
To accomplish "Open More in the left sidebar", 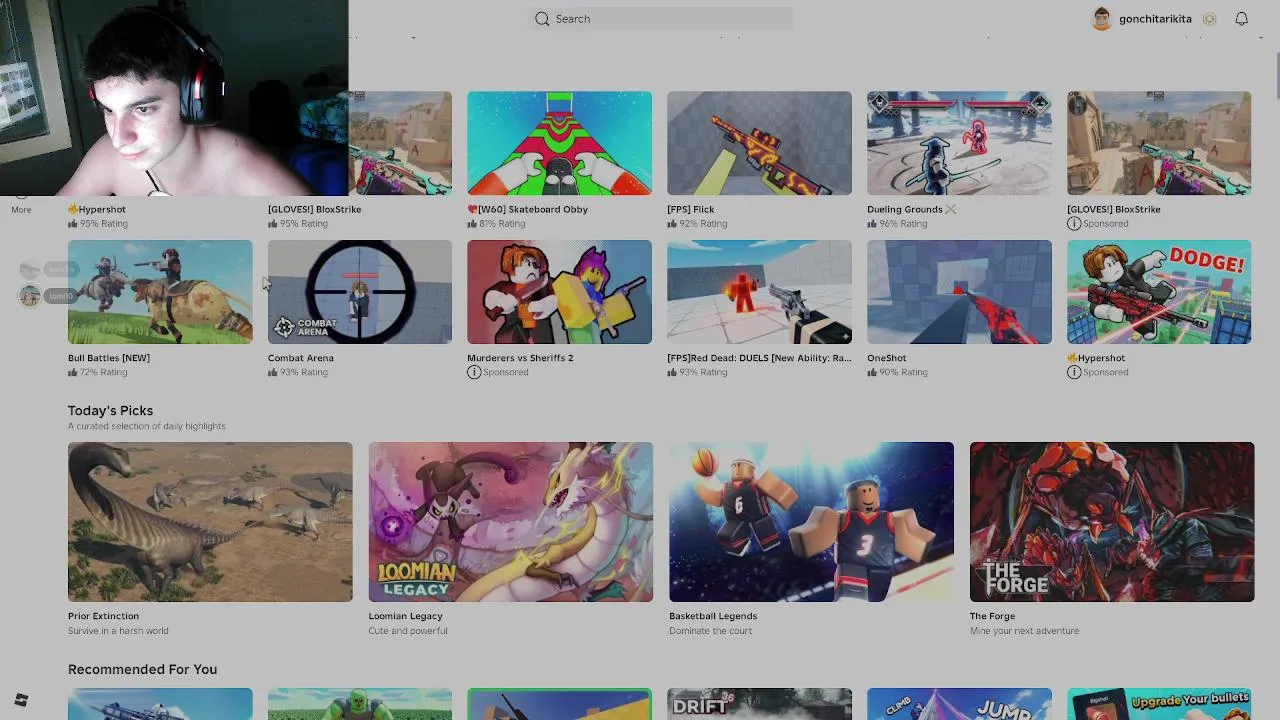I will 21,210.
